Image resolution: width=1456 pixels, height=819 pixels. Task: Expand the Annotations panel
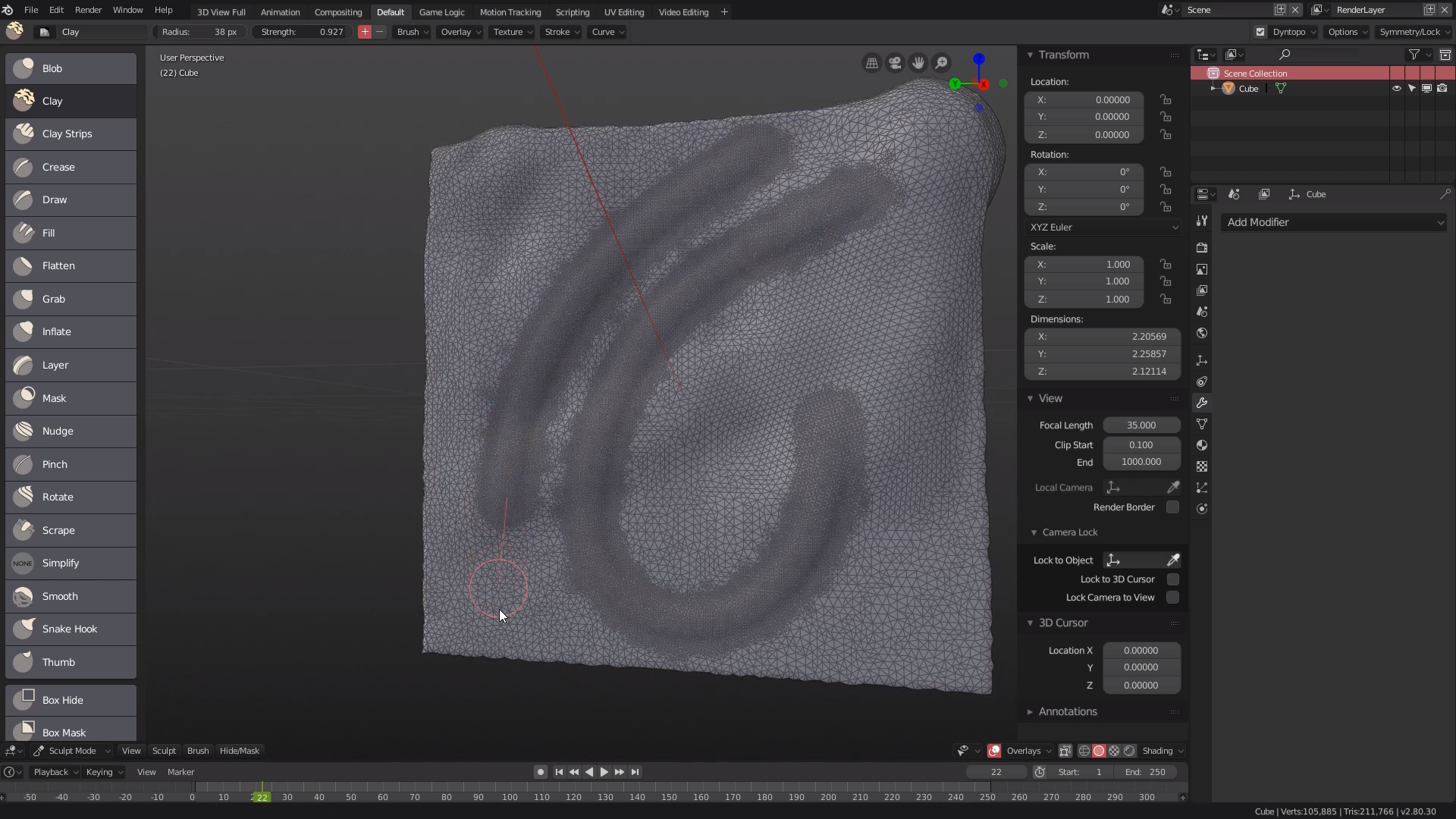click(x=1067, y=712)
